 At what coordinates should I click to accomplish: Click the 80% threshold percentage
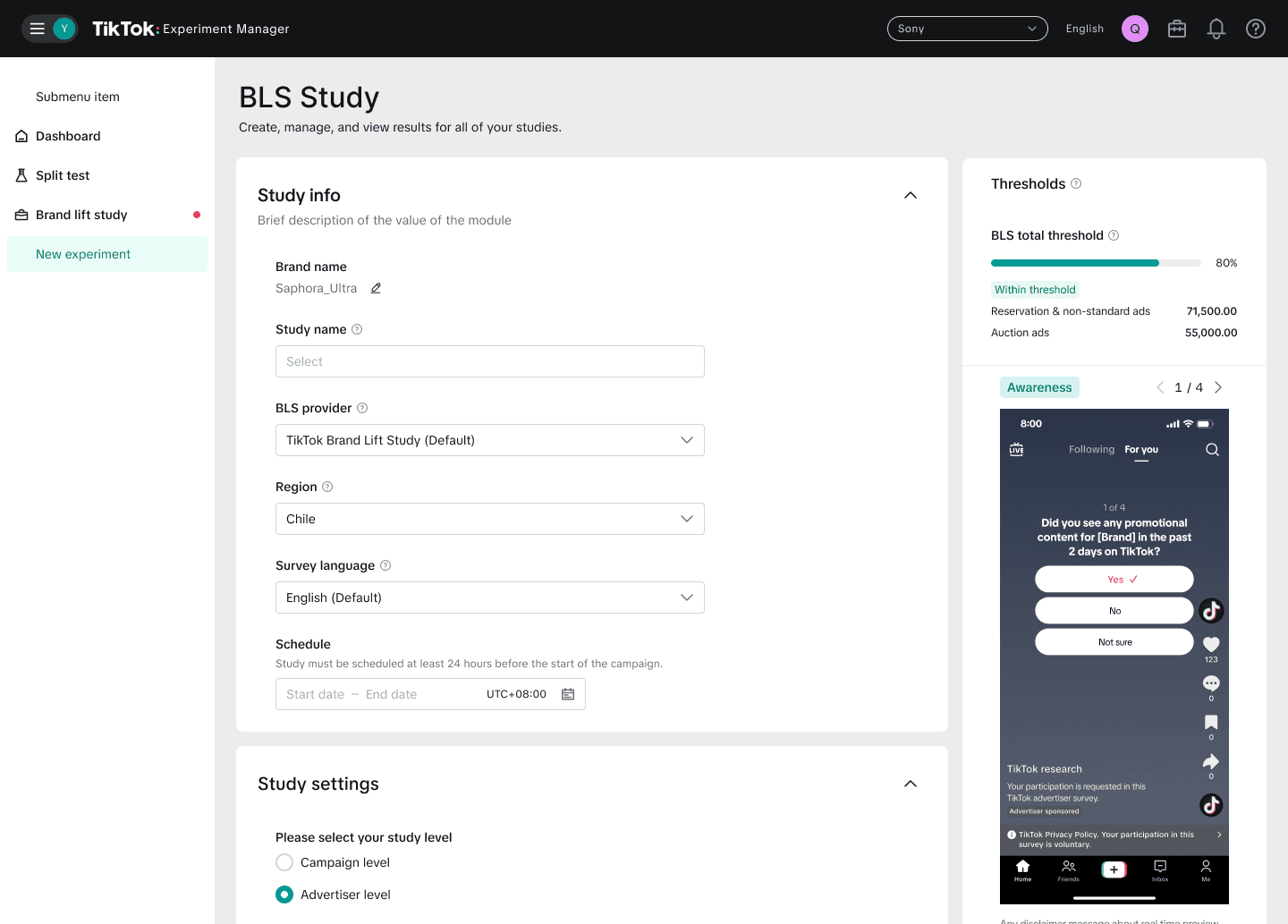1226,263
